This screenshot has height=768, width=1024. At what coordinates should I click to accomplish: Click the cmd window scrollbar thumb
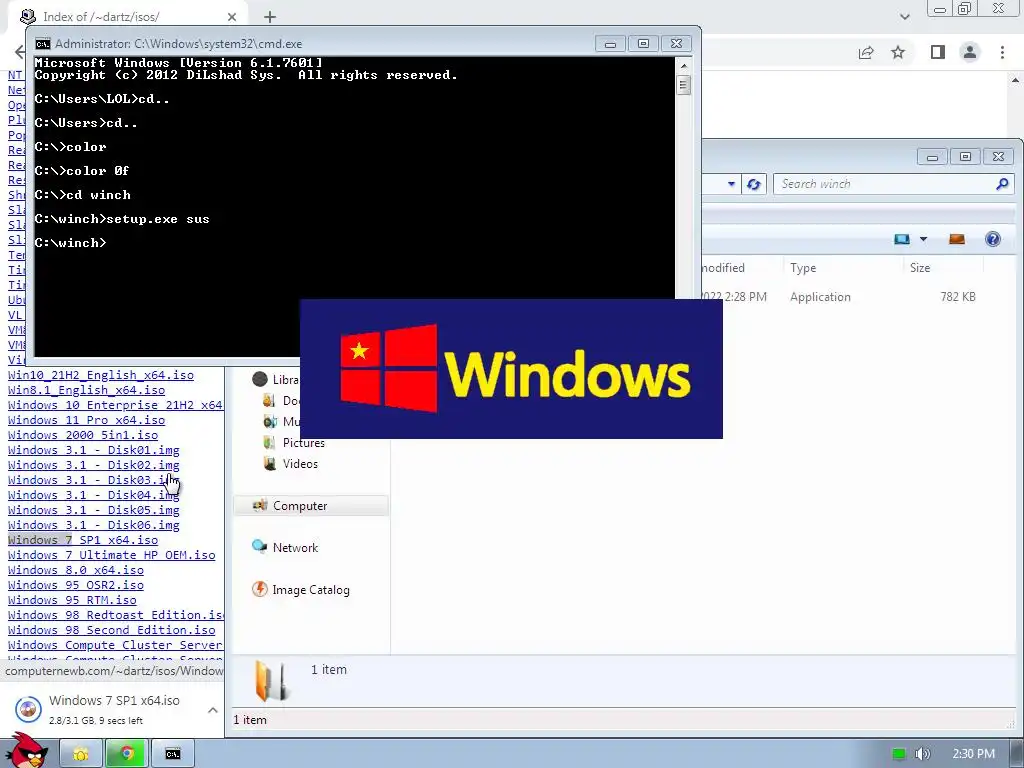[683, 85]
